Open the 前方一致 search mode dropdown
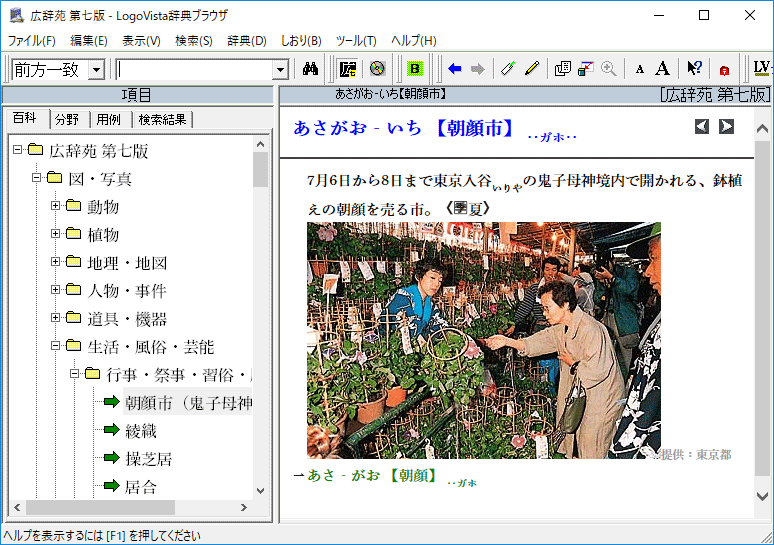 pos(96,70)
